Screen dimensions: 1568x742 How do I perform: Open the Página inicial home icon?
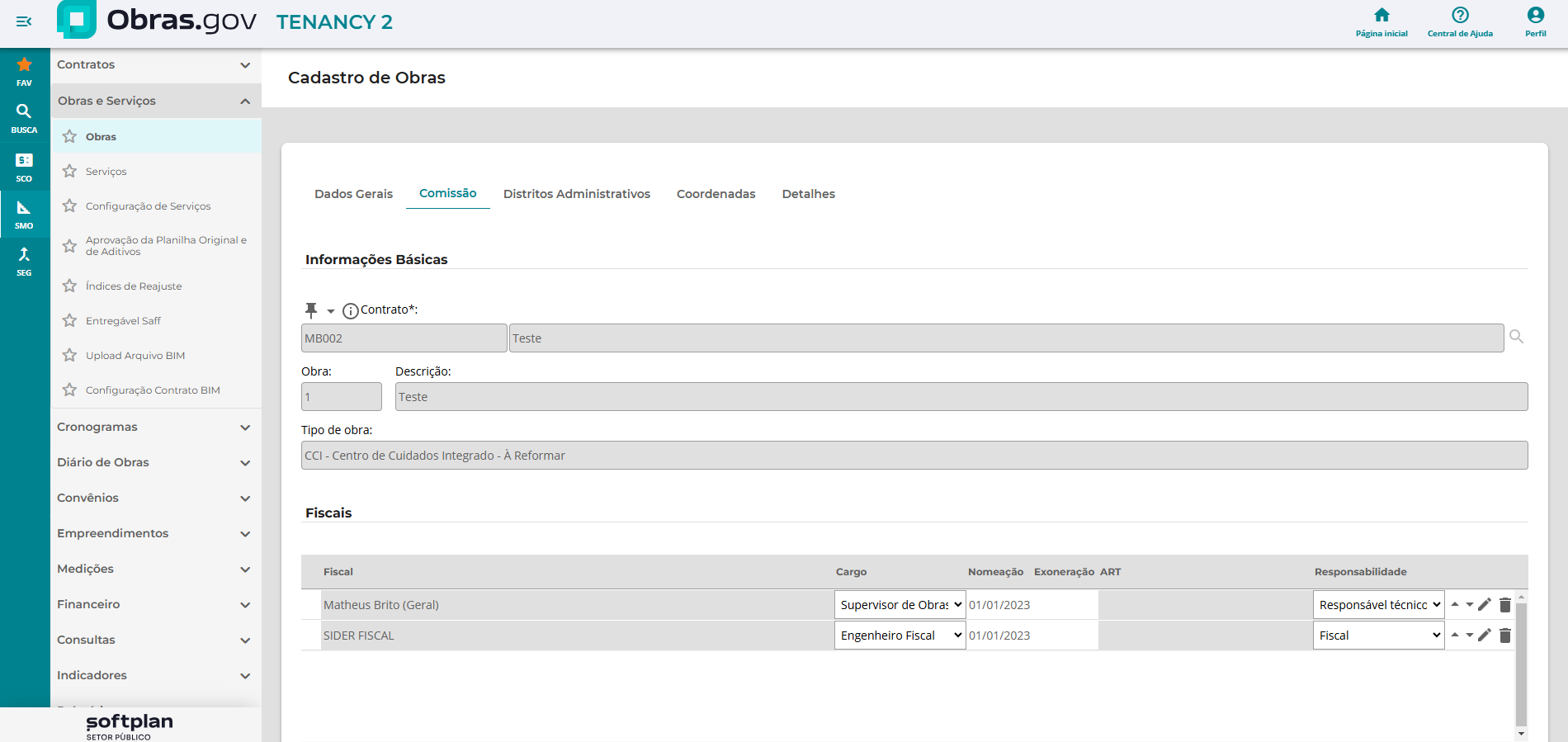click(1381, 16)
